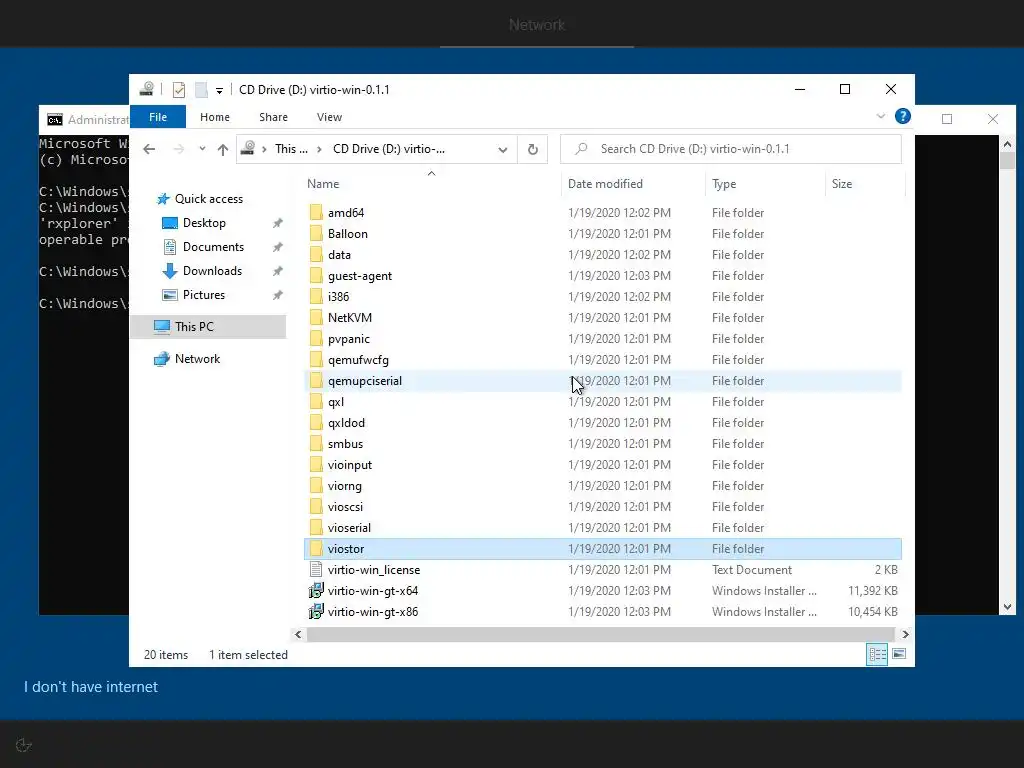This screenshot has width=1024, height=768.
Task: Click the New folder quick access icon
Action: pyautogui.click(x=201, y=89)
